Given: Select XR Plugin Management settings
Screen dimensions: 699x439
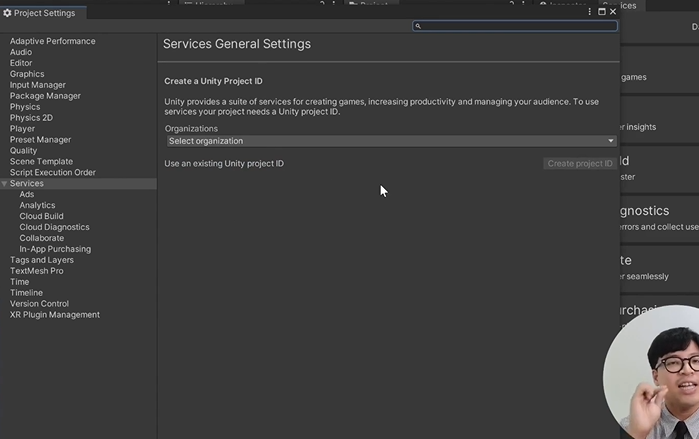Looking at the screenshot, I should pos(55,315).
